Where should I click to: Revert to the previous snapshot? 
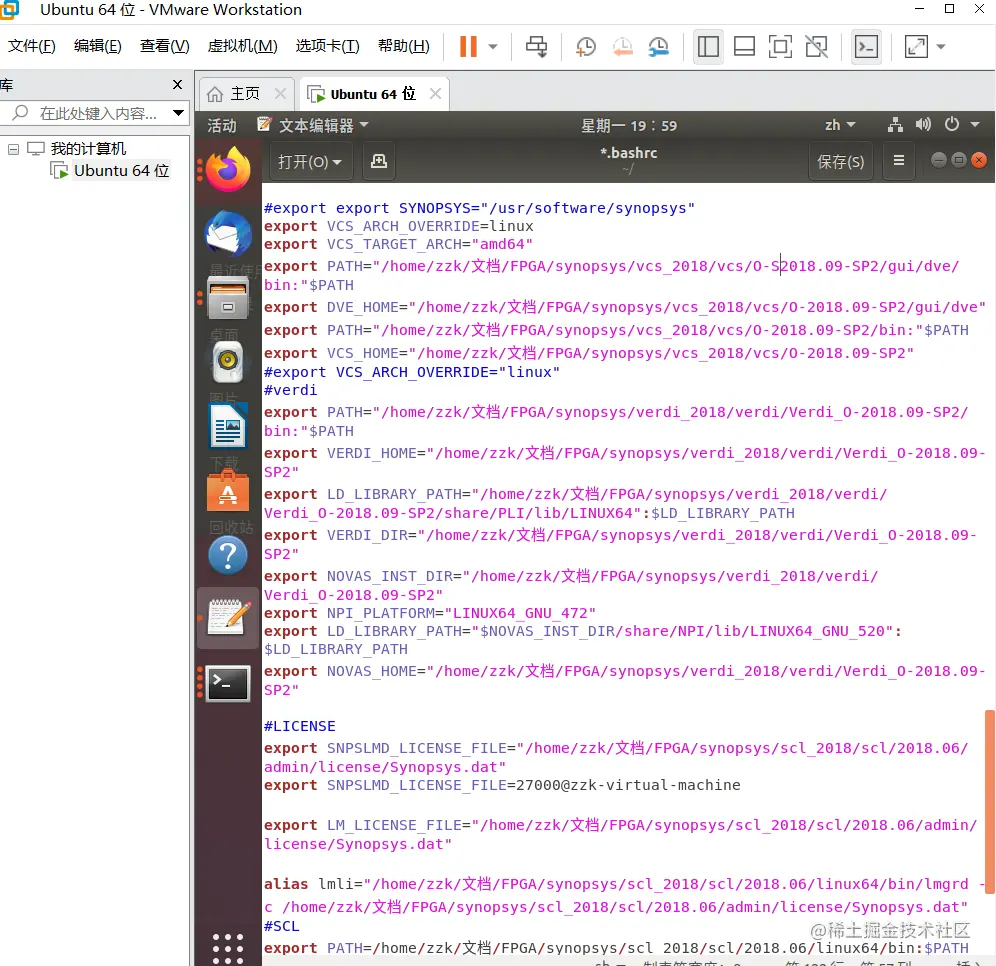[x=622, y=46]
